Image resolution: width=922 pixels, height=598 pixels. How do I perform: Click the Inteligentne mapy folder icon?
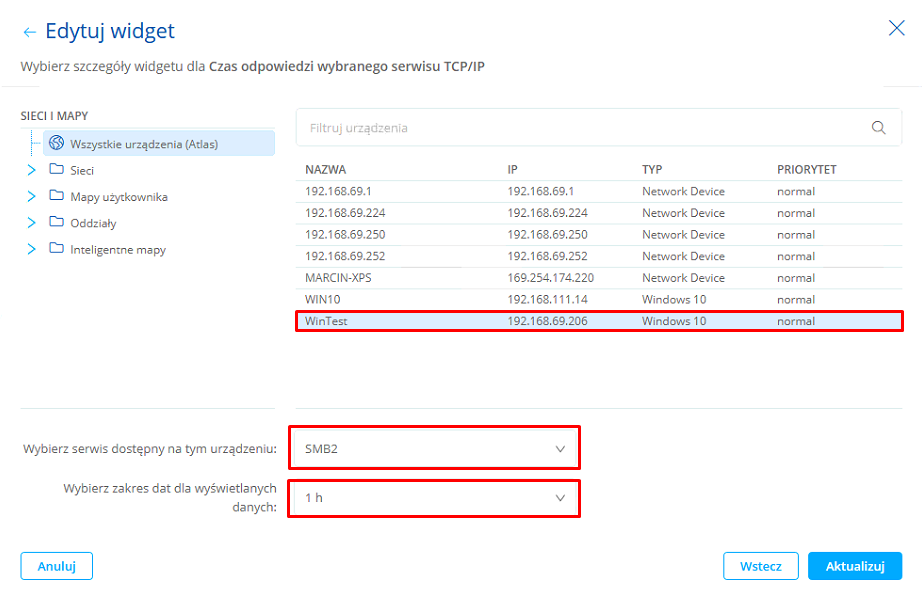click(x=57, y=249)
